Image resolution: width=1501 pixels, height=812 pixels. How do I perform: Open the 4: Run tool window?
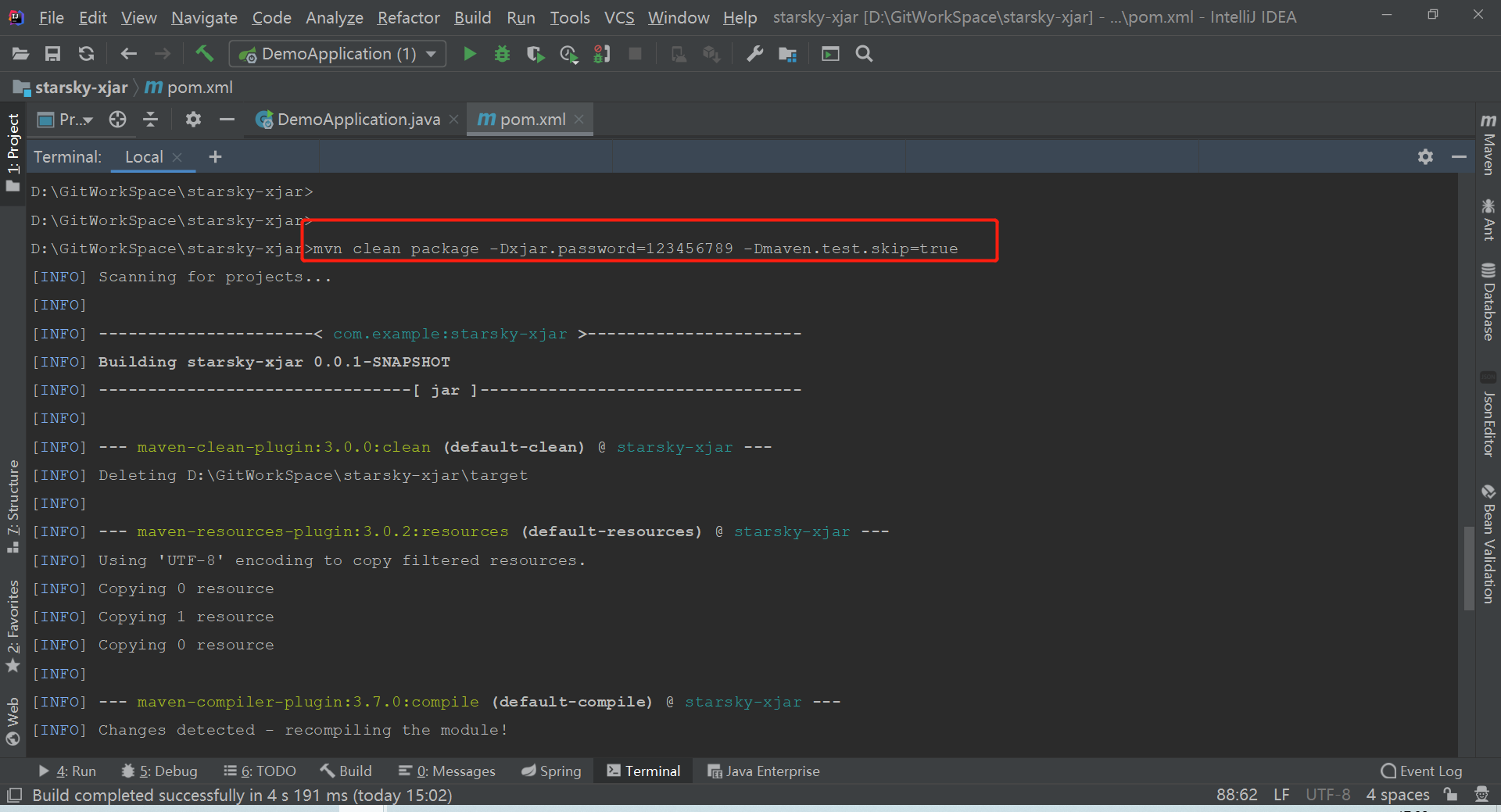(67, 771)
